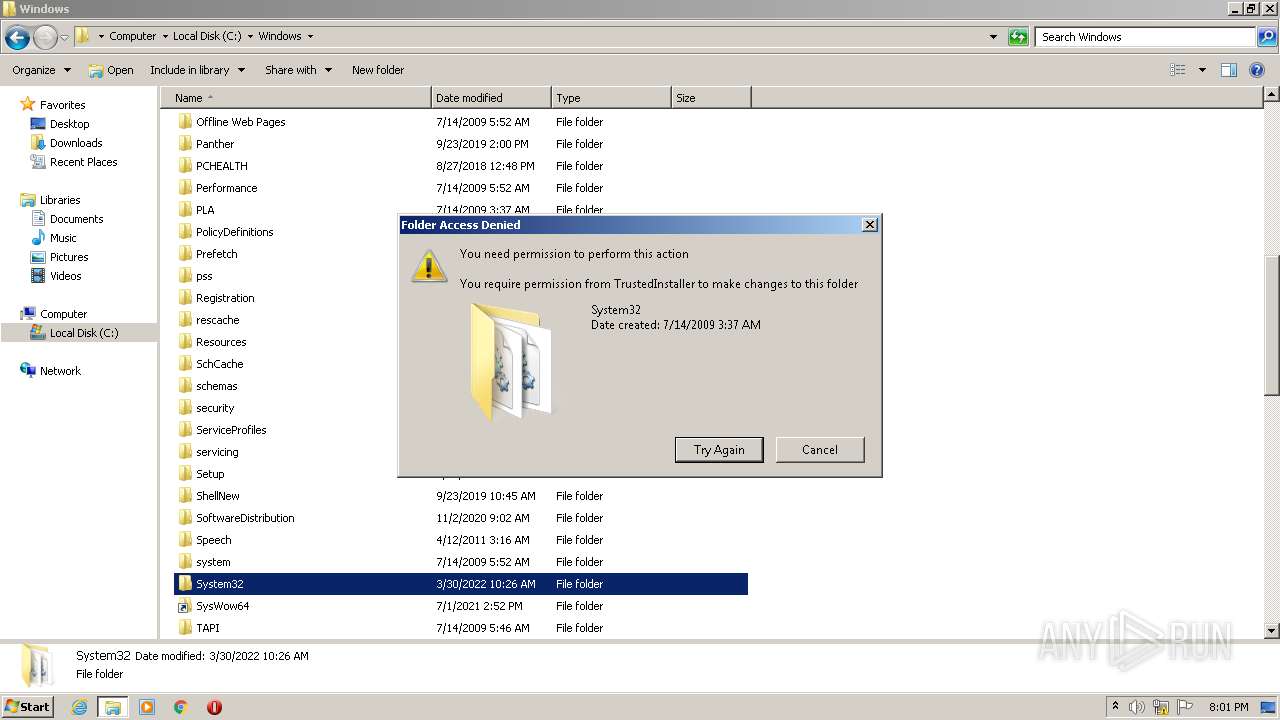1280x720 pixels.
Task: Open the Documents library
Action: tap(76, 219)
